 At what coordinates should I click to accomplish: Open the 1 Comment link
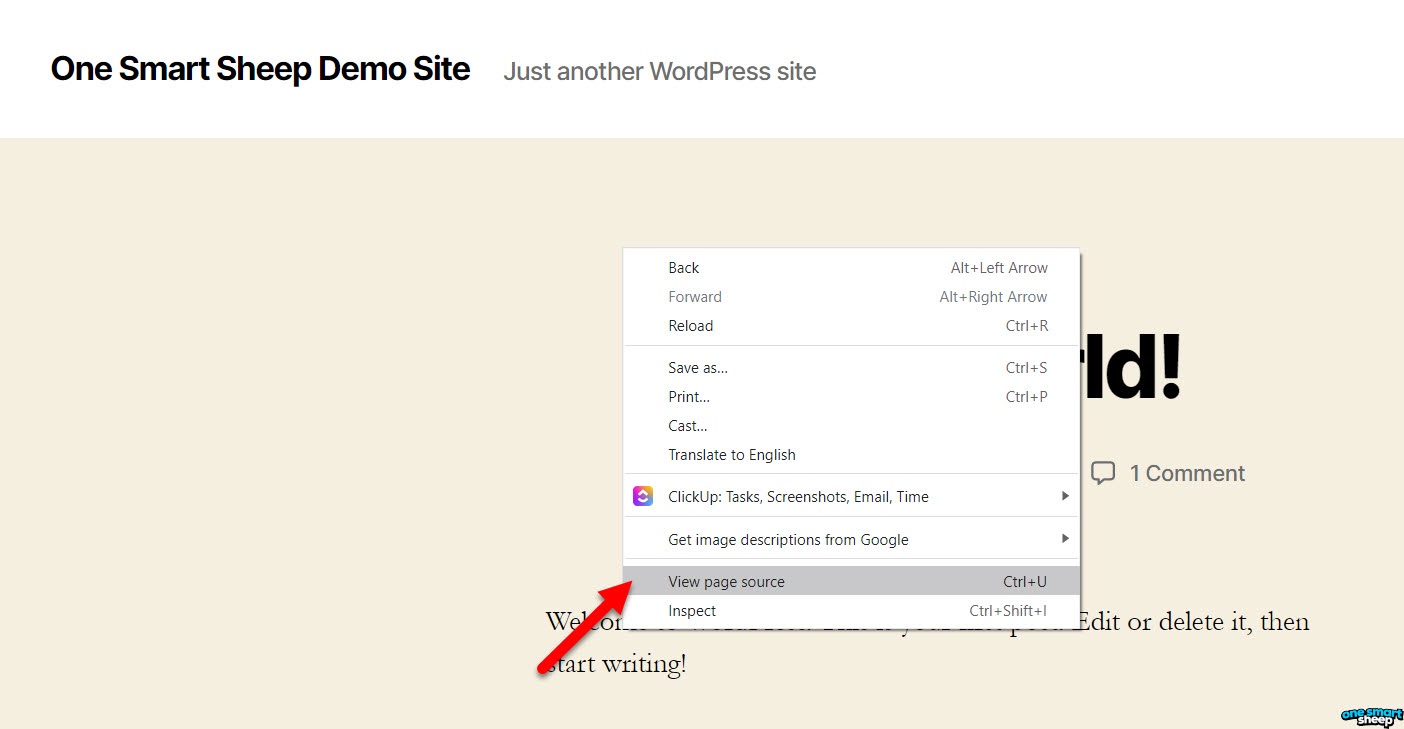pyautogui.click(x=1187, y=473)
